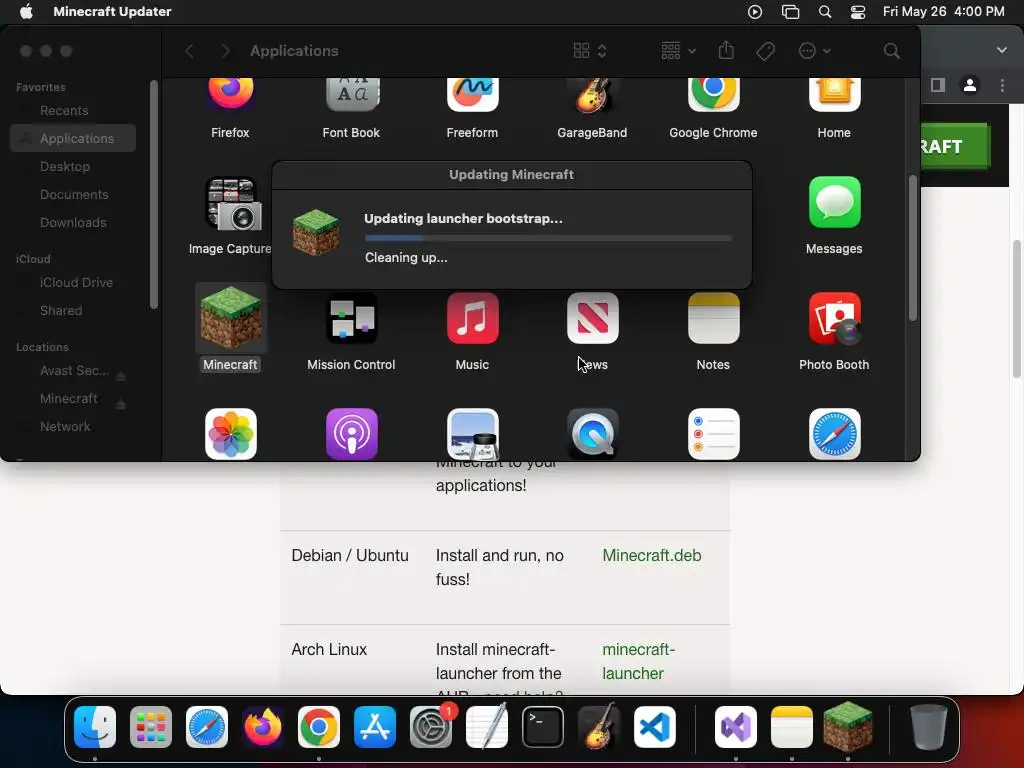Click the Finder search magnifier icon

point(891,51)
